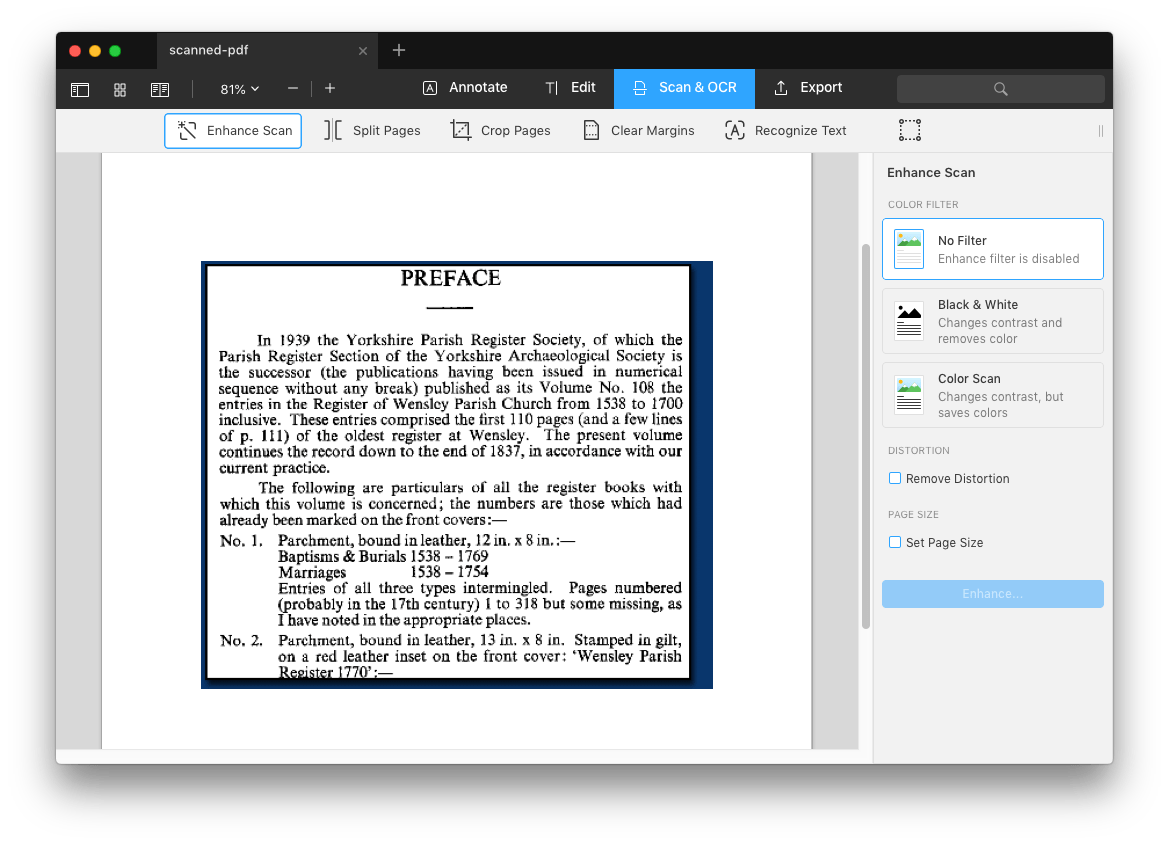Select the Black & White color filter

click(992, 321)
